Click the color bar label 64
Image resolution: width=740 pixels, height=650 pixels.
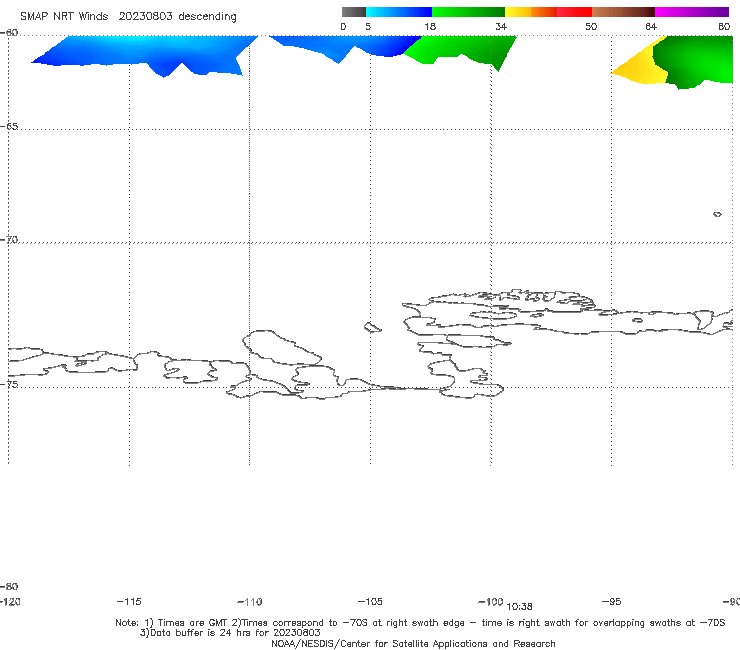(x=651, y=27)
